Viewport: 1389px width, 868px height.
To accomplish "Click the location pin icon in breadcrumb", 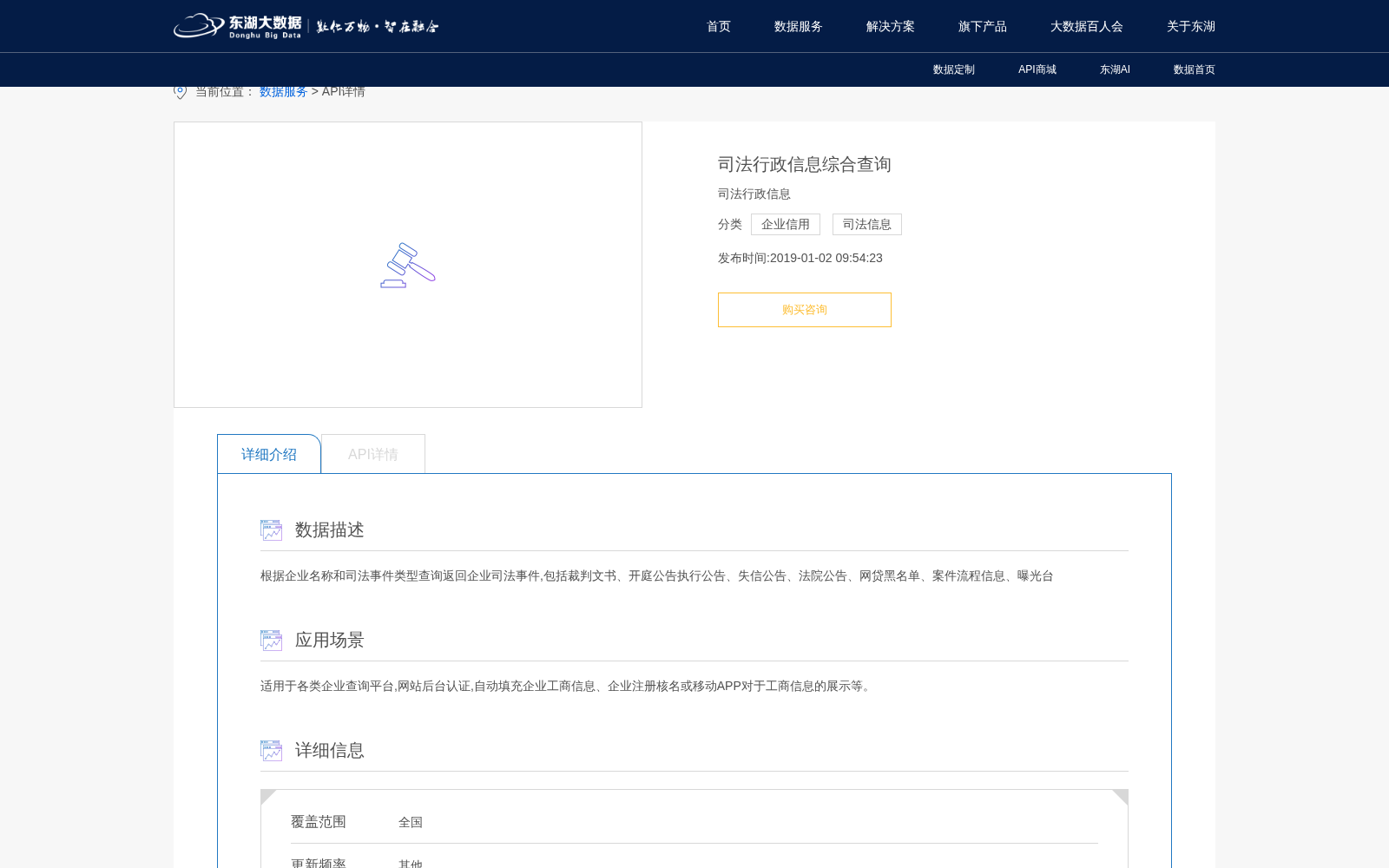I will coord(181,92).
